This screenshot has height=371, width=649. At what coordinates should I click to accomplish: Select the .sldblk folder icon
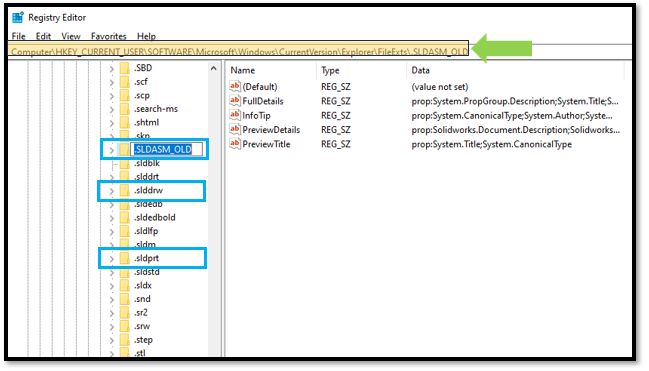tap(125, 164)
